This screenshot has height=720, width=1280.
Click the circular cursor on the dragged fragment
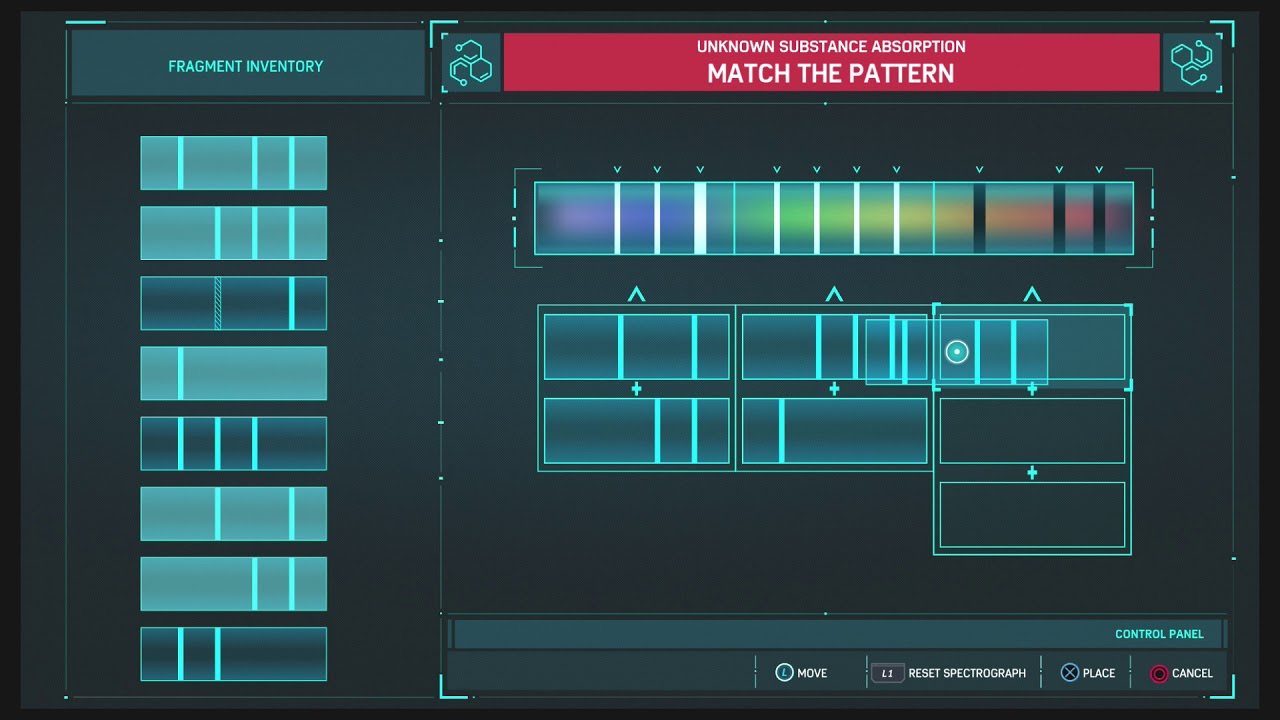point(957,352)
